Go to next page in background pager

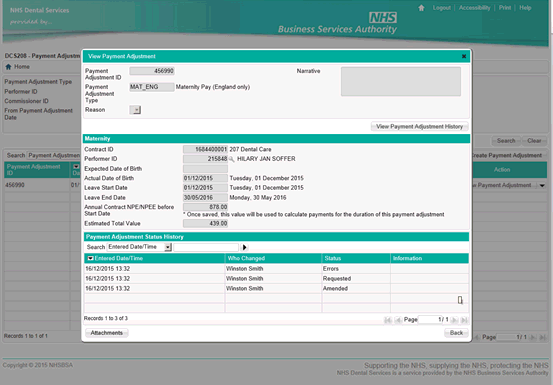tap(533, 338)
